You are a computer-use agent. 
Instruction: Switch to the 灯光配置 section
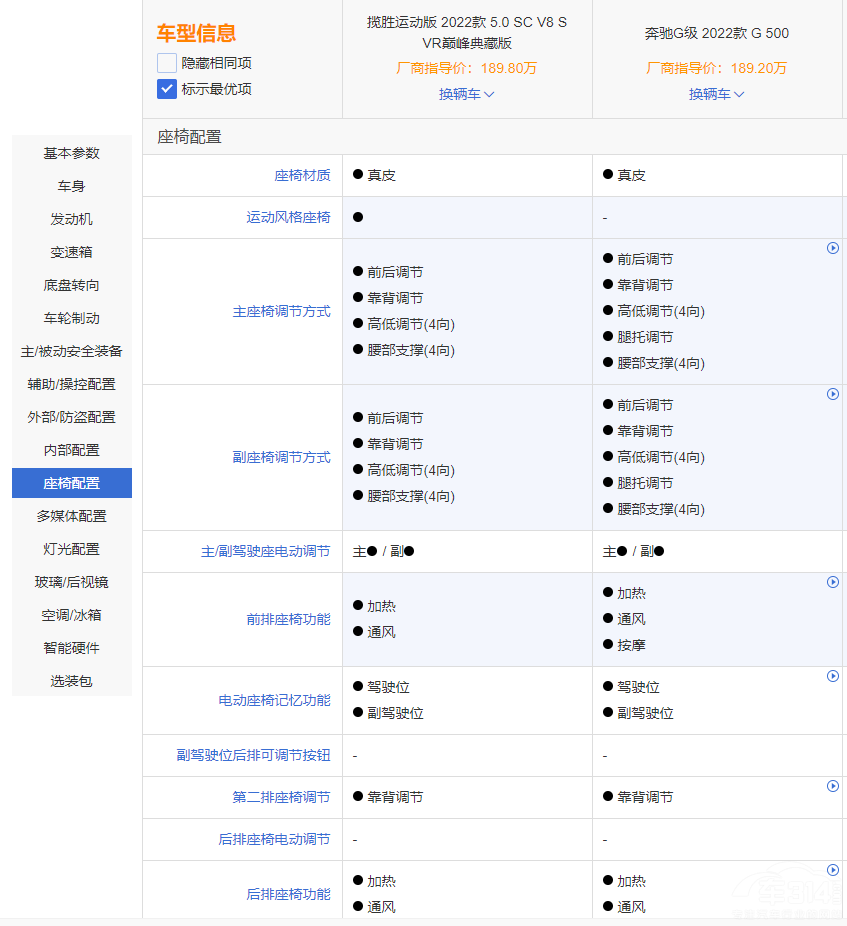click(x=71, y=549)
